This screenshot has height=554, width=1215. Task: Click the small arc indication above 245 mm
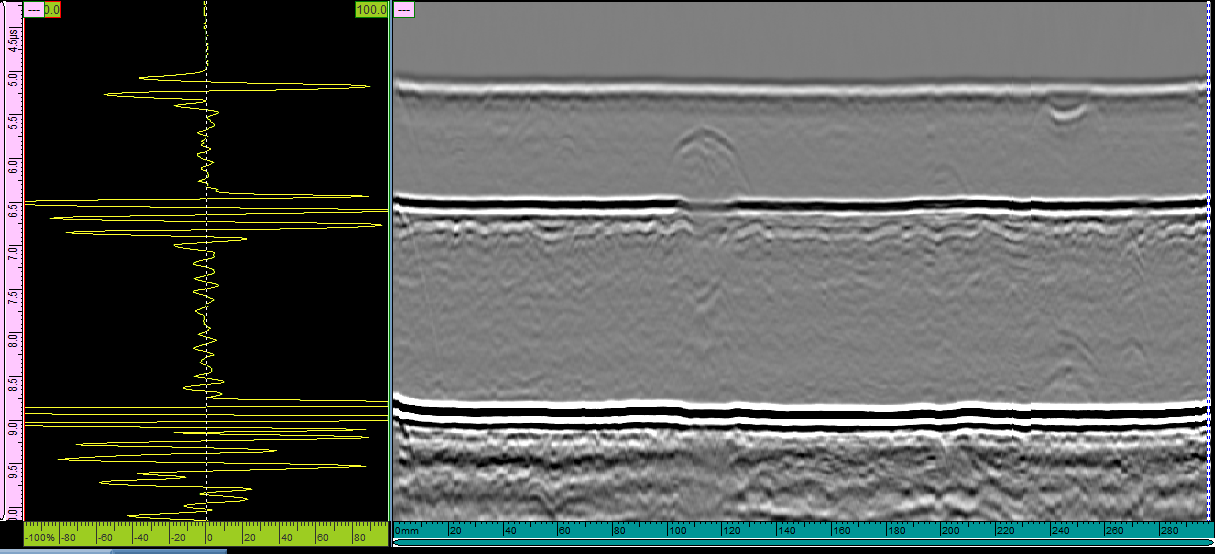click(1067, 110)
